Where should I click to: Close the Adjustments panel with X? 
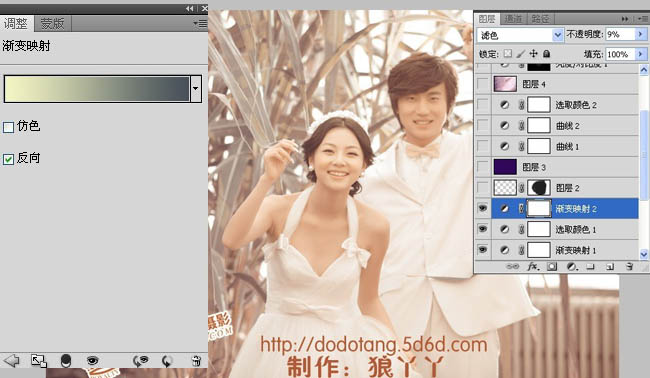pos(204,8)
